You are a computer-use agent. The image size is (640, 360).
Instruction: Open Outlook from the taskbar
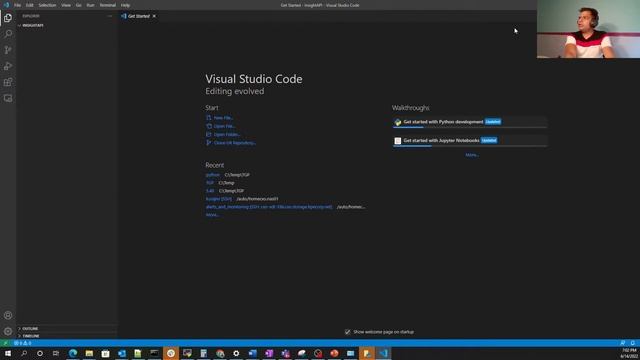[122, 353]
